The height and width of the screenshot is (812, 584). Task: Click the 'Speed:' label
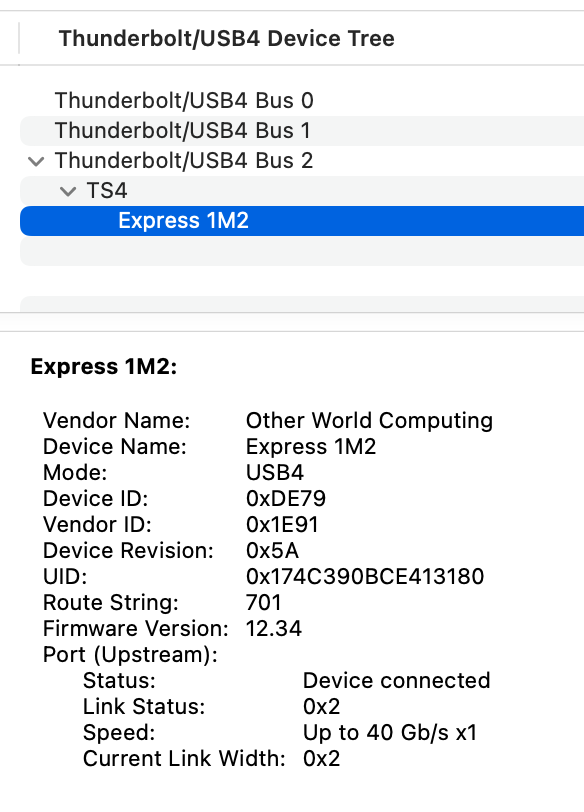(119, 733)
